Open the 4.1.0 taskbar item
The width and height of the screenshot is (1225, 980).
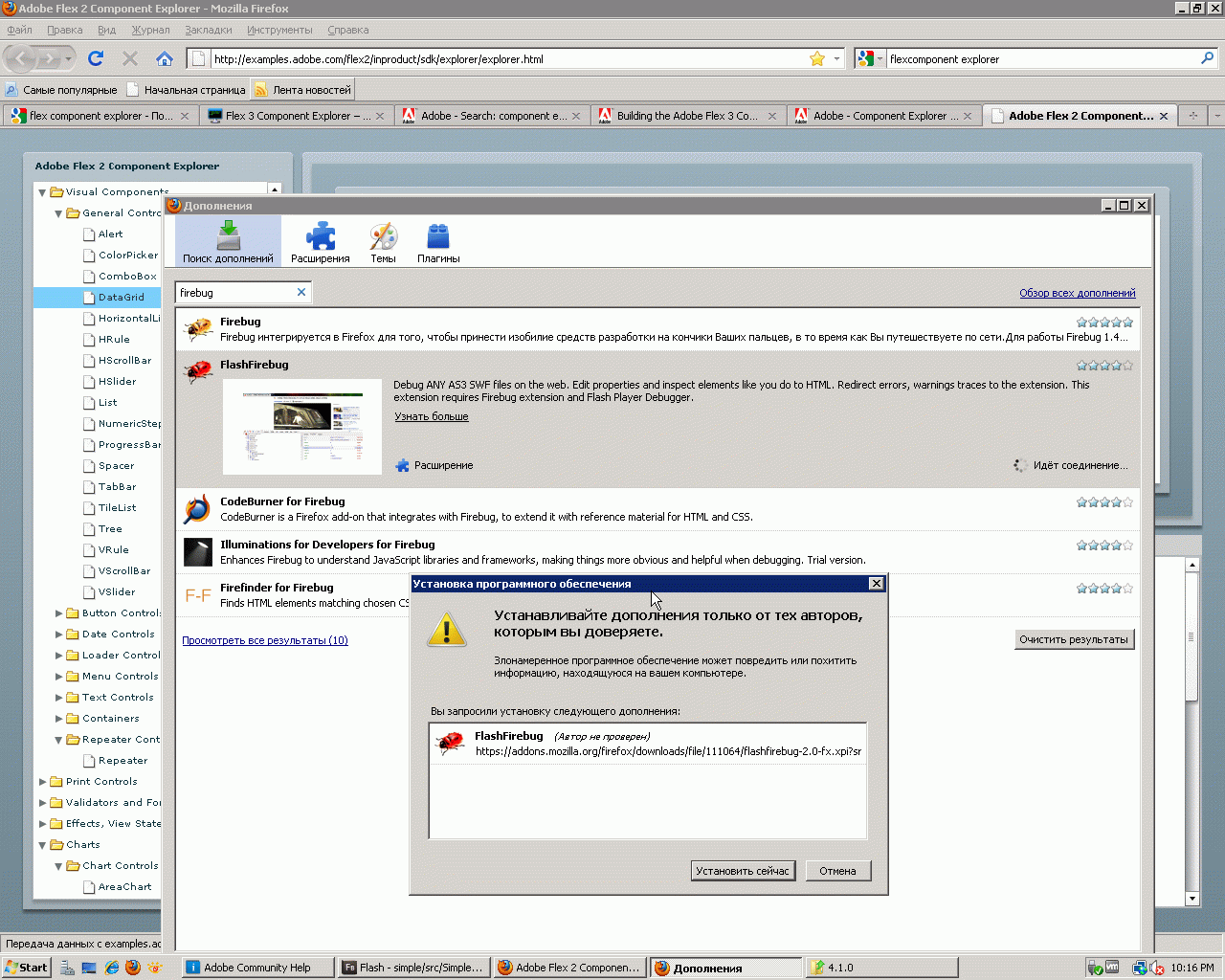(x=880, y=968)
